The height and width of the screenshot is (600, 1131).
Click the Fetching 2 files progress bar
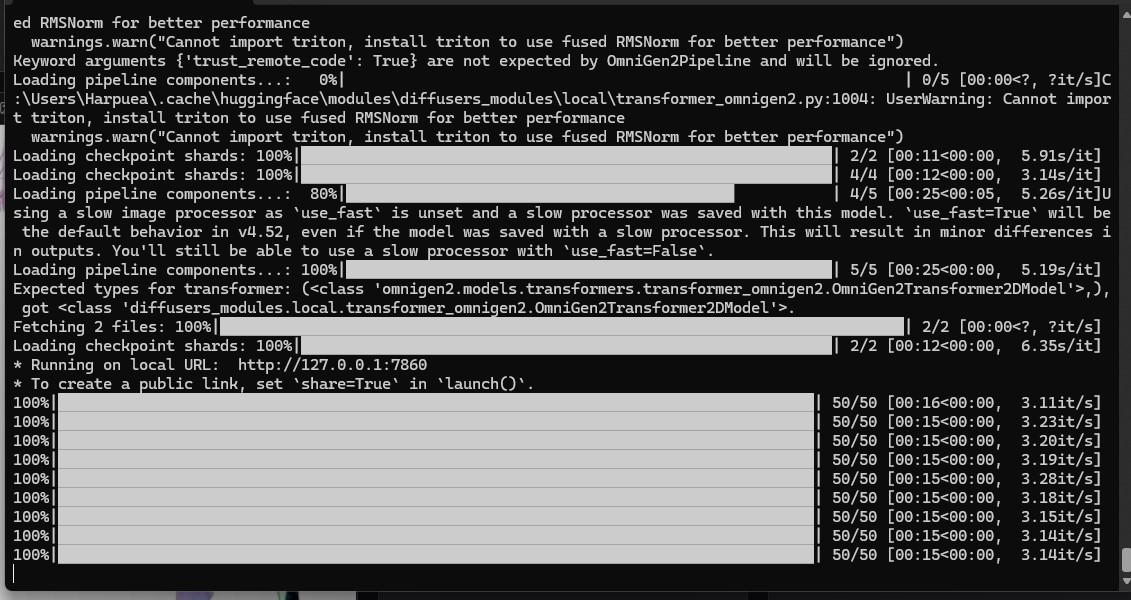[562, 327]
